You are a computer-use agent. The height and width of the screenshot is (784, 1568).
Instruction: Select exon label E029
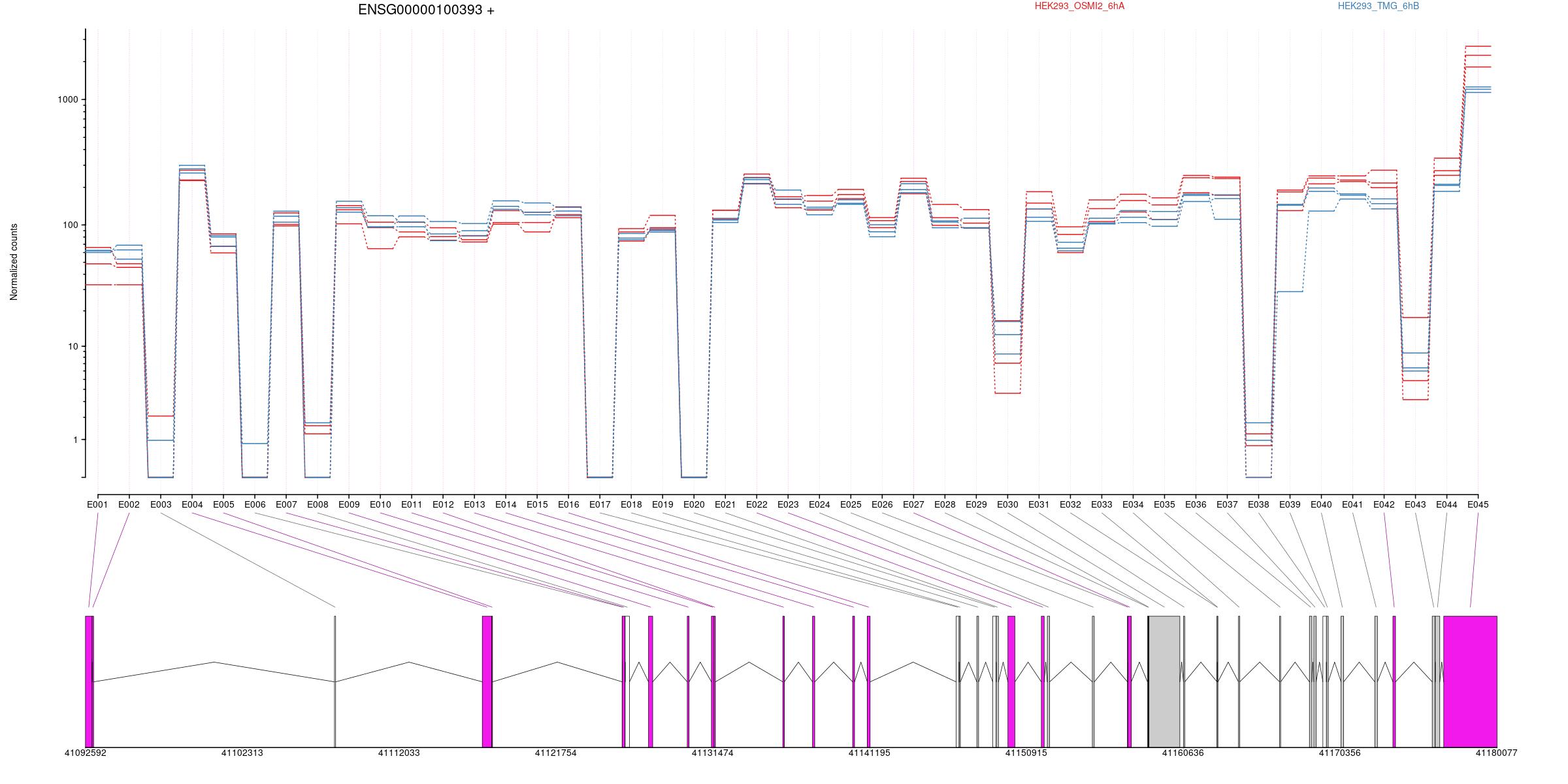[976, 504]
